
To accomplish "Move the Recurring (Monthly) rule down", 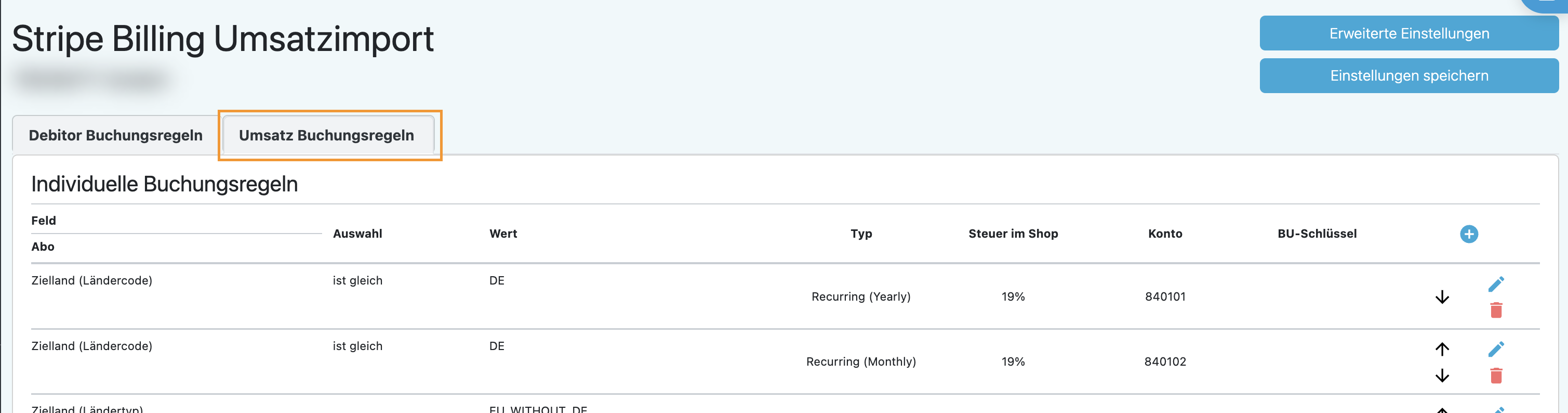I will point(1441,375).
